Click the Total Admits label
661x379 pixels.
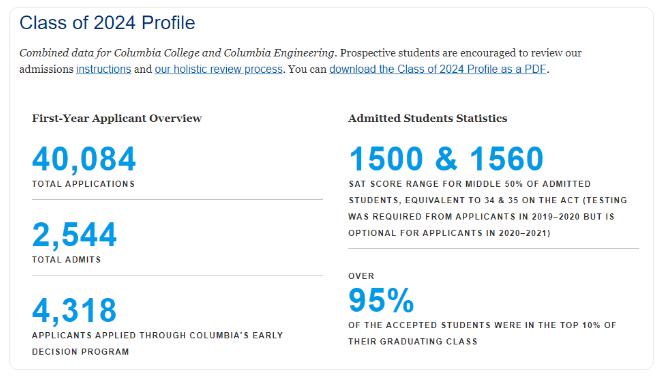67,260
